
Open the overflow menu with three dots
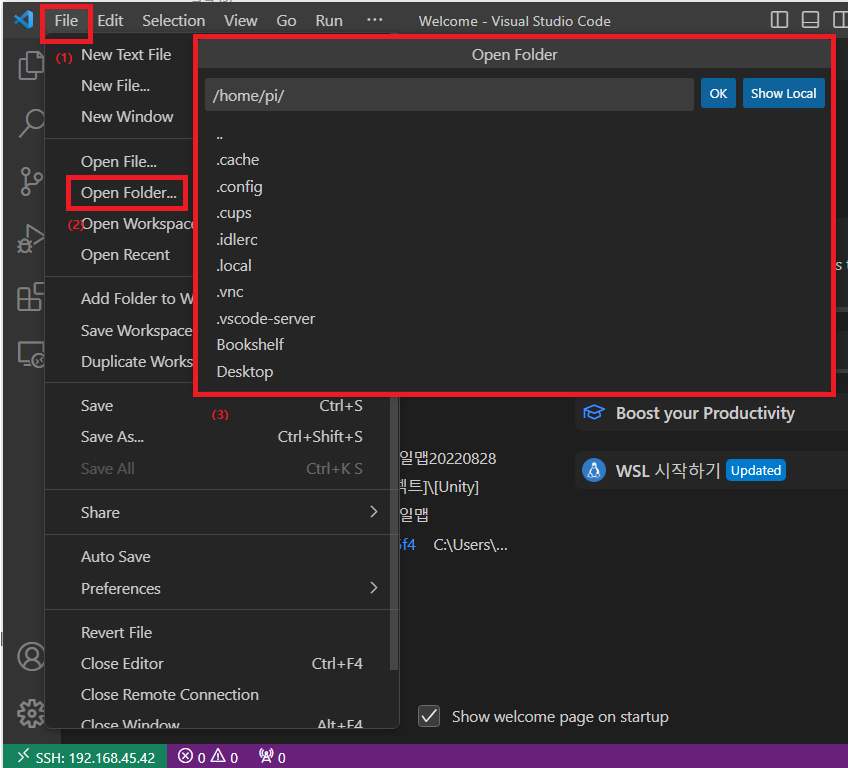click(374, 20)
